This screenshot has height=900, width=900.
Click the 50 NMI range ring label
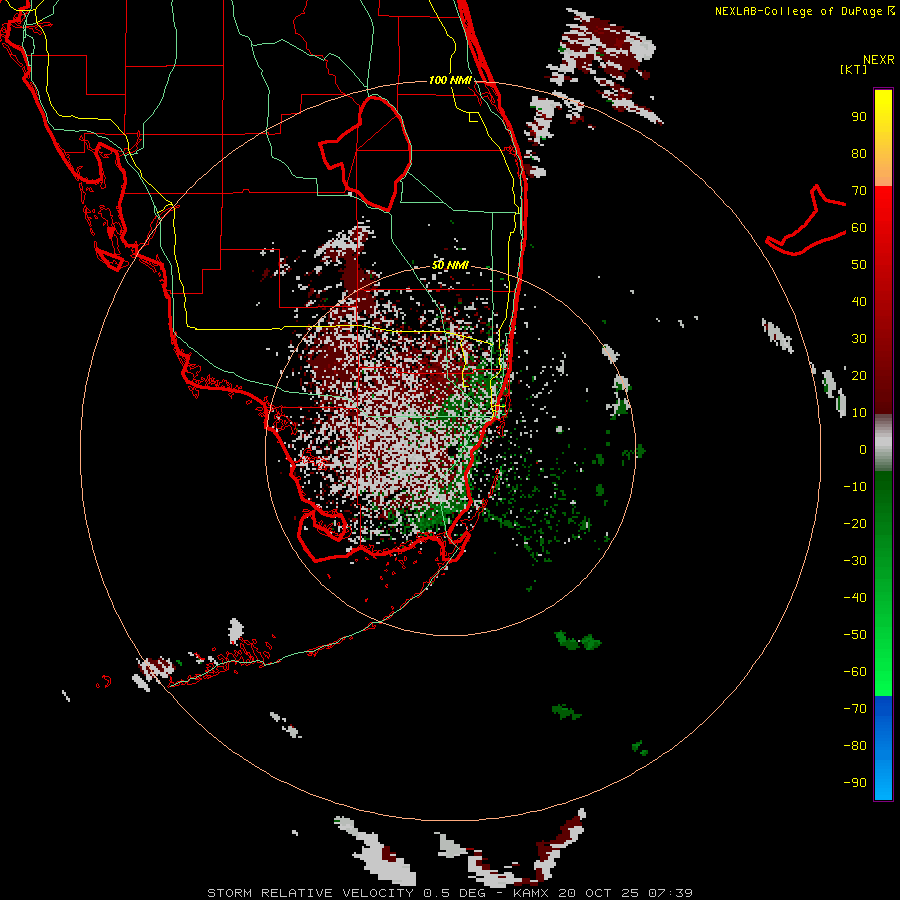click(450, 265)
